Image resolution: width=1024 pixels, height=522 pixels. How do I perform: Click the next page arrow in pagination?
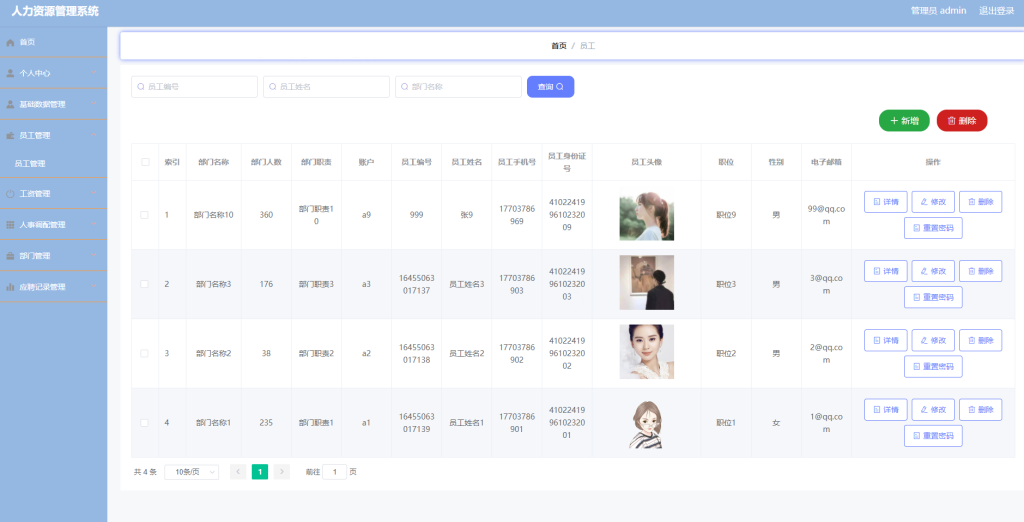coord(281,472)
